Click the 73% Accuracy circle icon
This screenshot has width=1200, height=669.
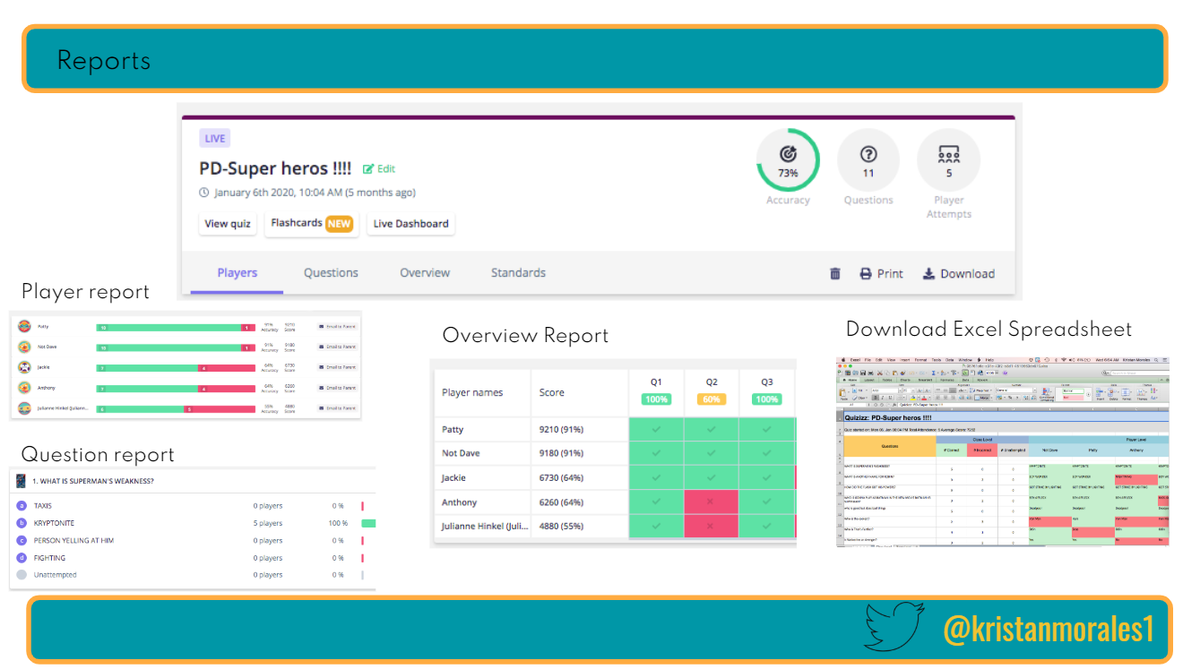click(x=788, y=160)
